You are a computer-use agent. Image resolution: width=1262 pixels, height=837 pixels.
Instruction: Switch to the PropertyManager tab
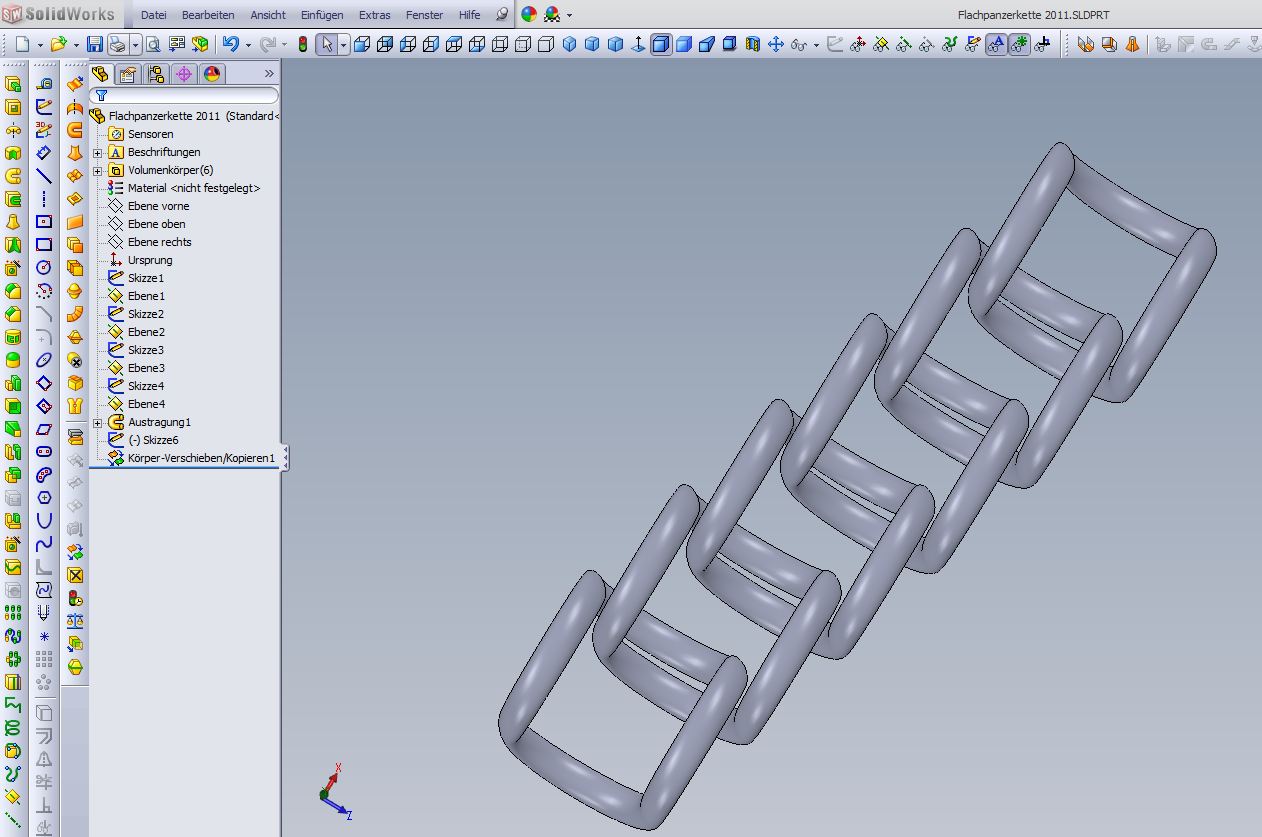(x=127, y=74)
